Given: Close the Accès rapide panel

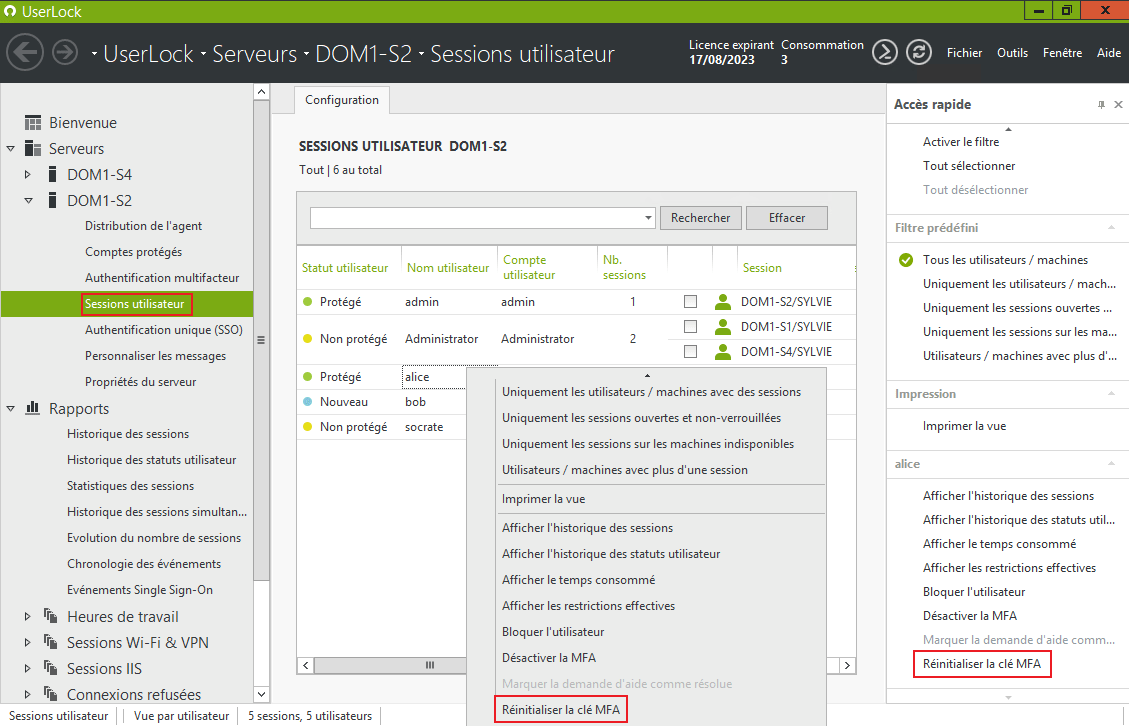Looking at the screenshot, I should coord(1118,104).
